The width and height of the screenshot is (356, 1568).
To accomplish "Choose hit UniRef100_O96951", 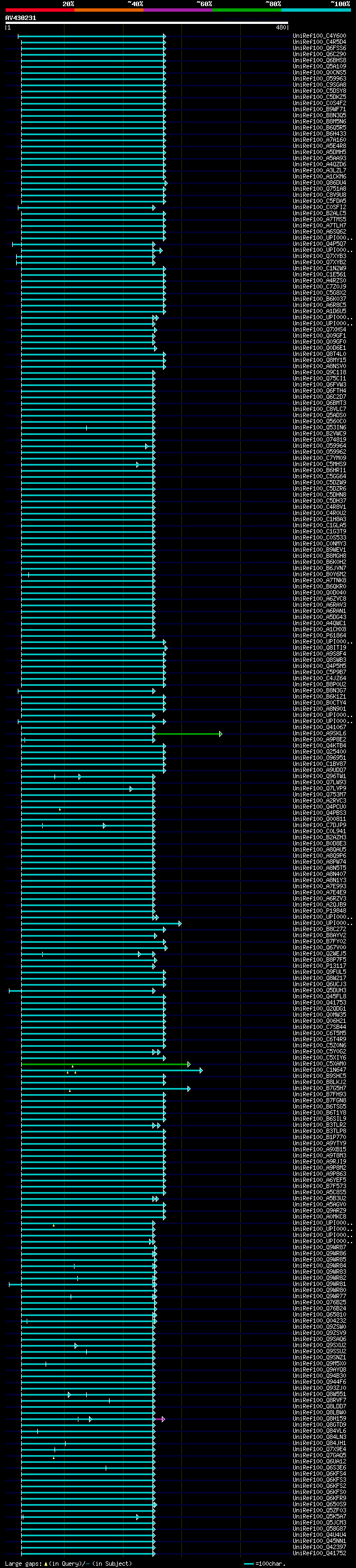I will [319, 758].
